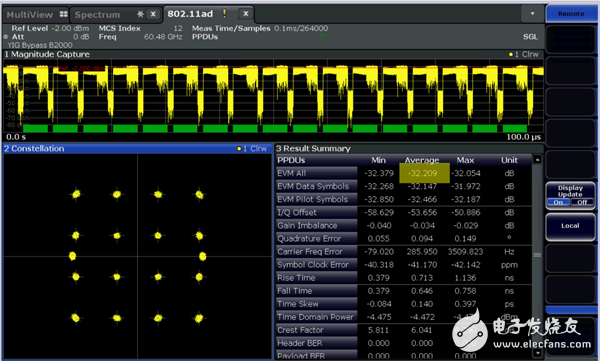Click the Max column header

pyautogui.click(x=465, y=160)
